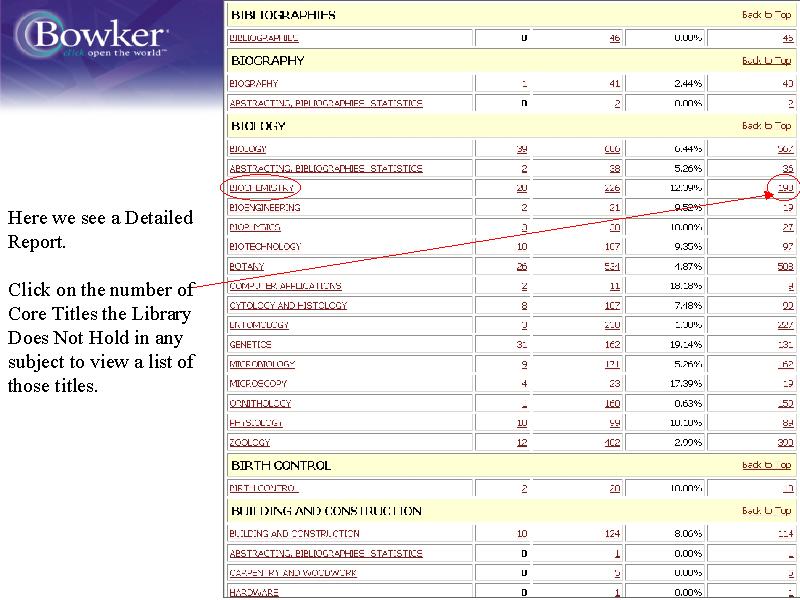
Task: Click the 8.00% value for Building and Construction
Action: (x=687, y=534)
